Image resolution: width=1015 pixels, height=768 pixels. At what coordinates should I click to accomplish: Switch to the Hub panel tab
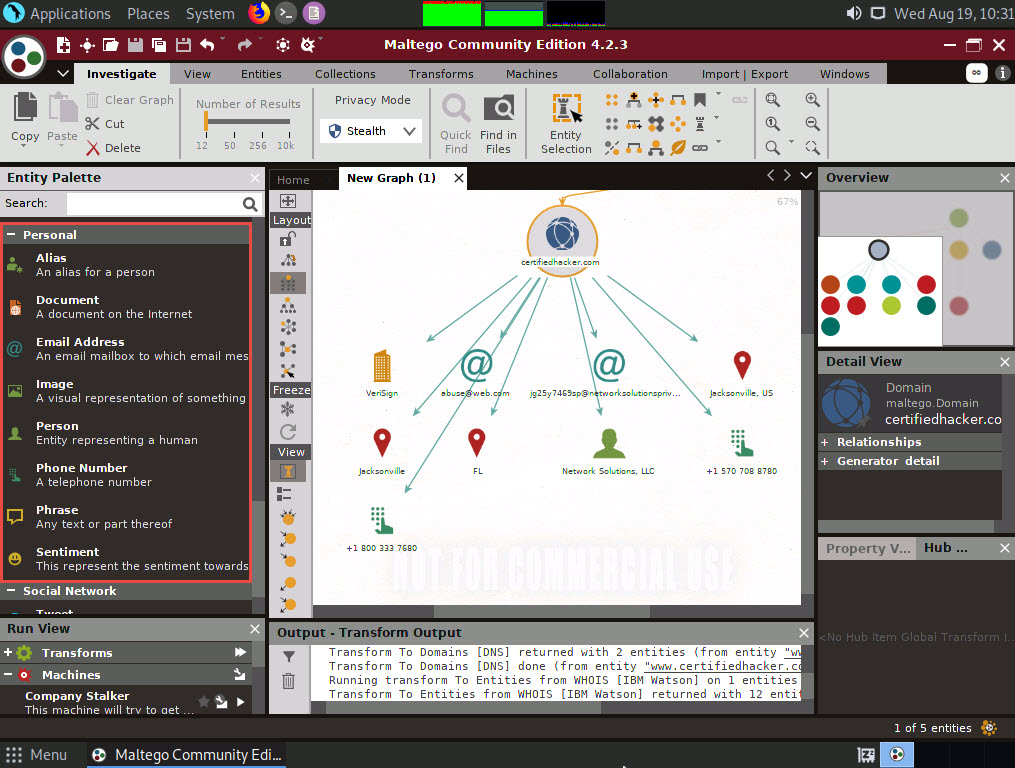tap(946, 548)
